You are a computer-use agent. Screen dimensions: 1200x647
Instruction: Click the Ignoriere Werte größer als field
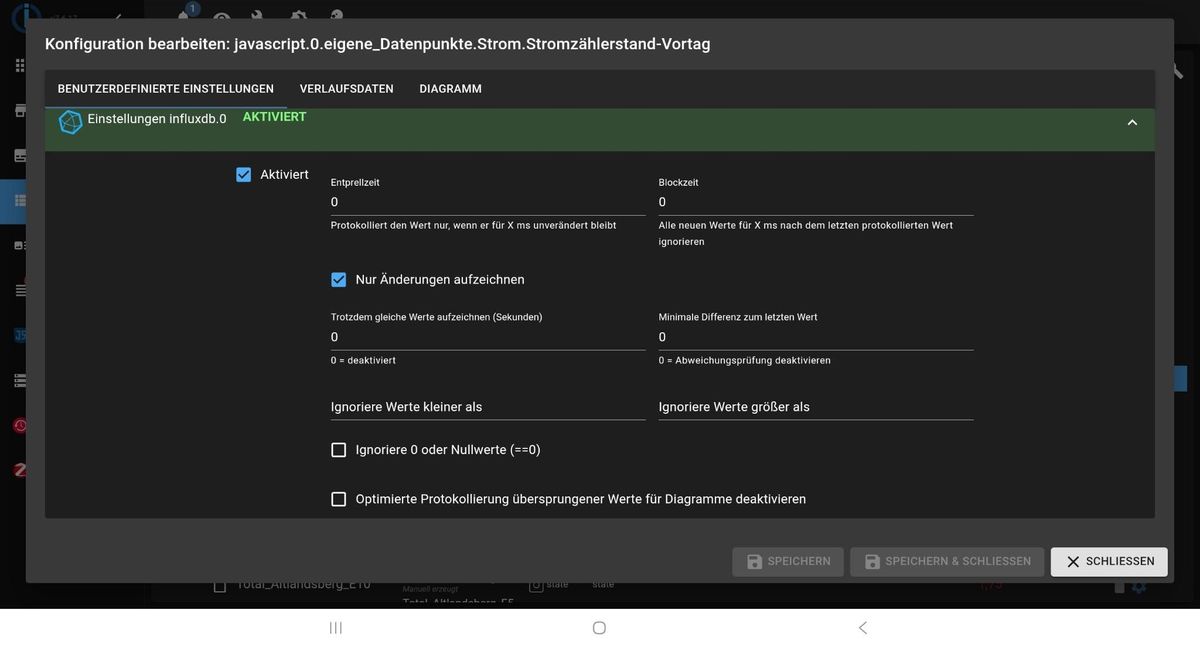tap(815, 407)
